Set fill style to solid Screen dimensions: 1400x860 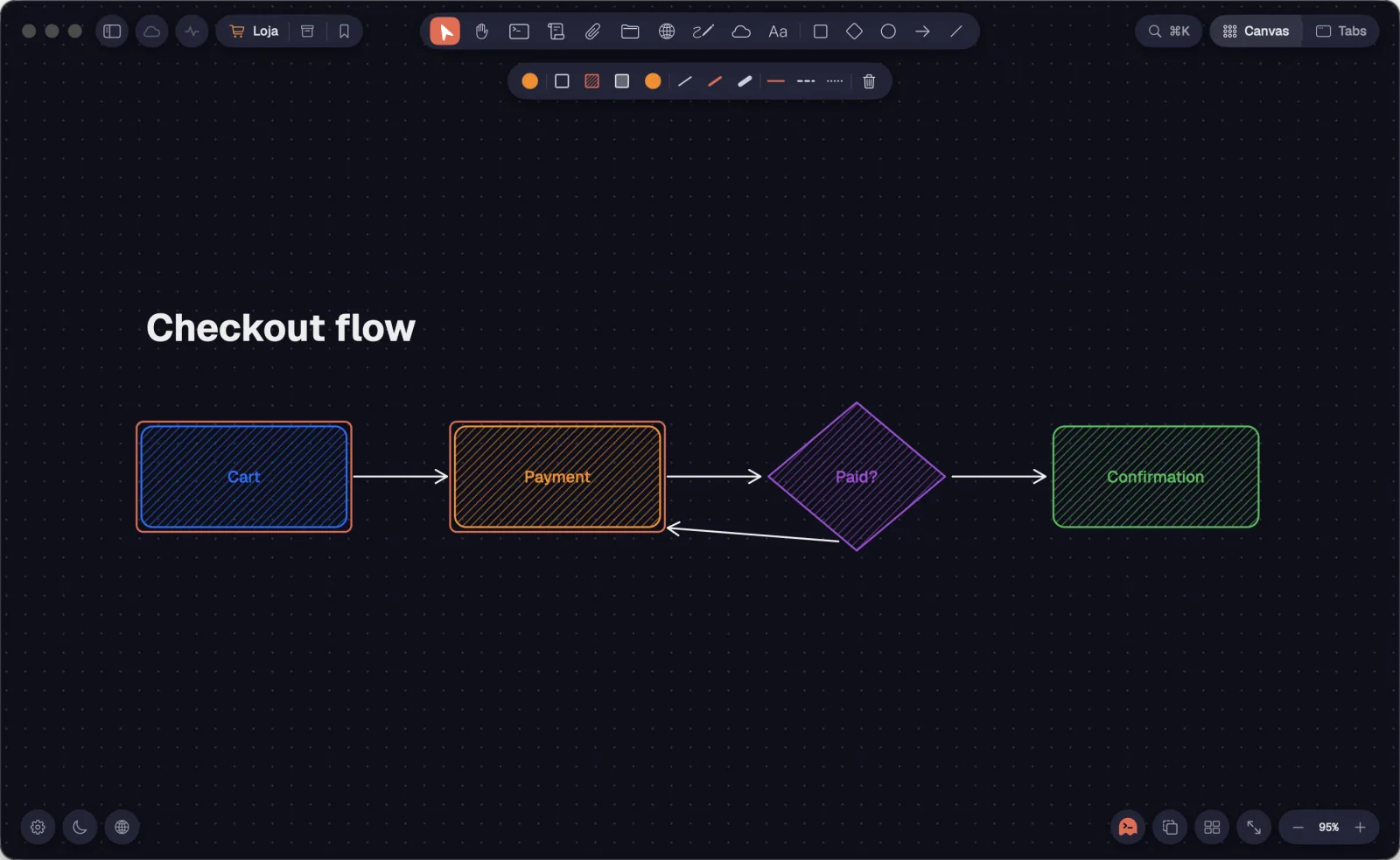point(622,81)
